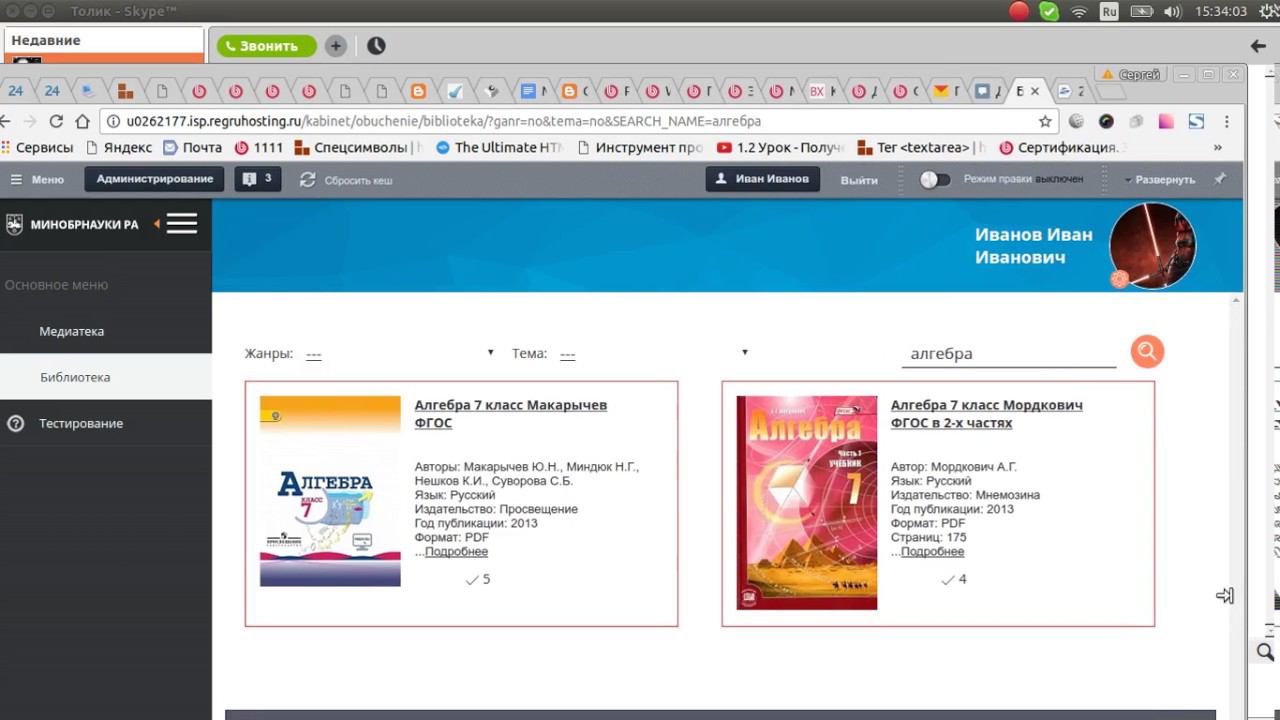Open the Яндекс bookmark
The width and height of the screenshot is (1280, 720).
pyautogui.click(x=120, y=147)
